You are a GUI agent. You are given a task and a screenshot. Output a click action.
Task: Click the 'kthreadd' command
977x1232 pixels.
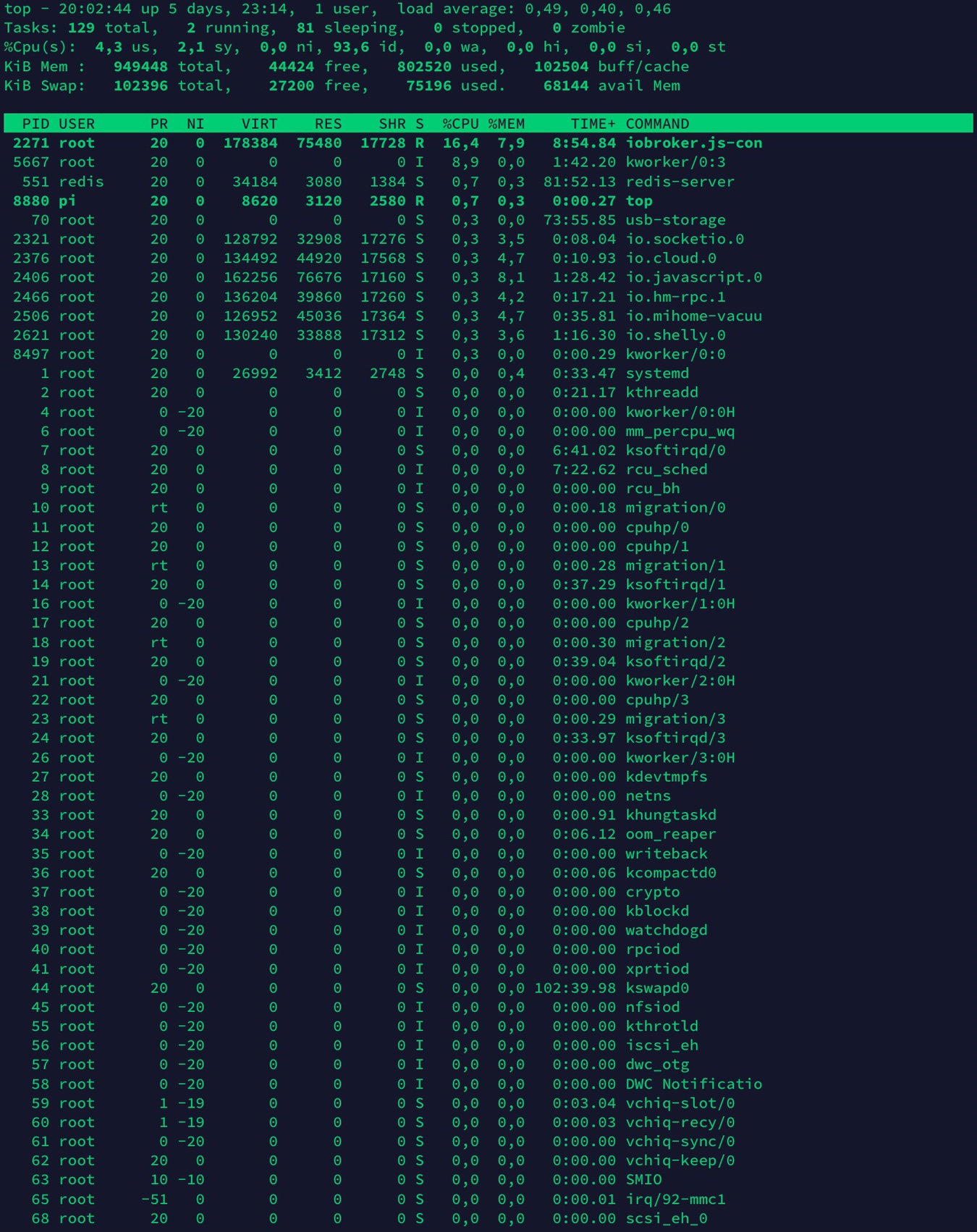point(662,392)
